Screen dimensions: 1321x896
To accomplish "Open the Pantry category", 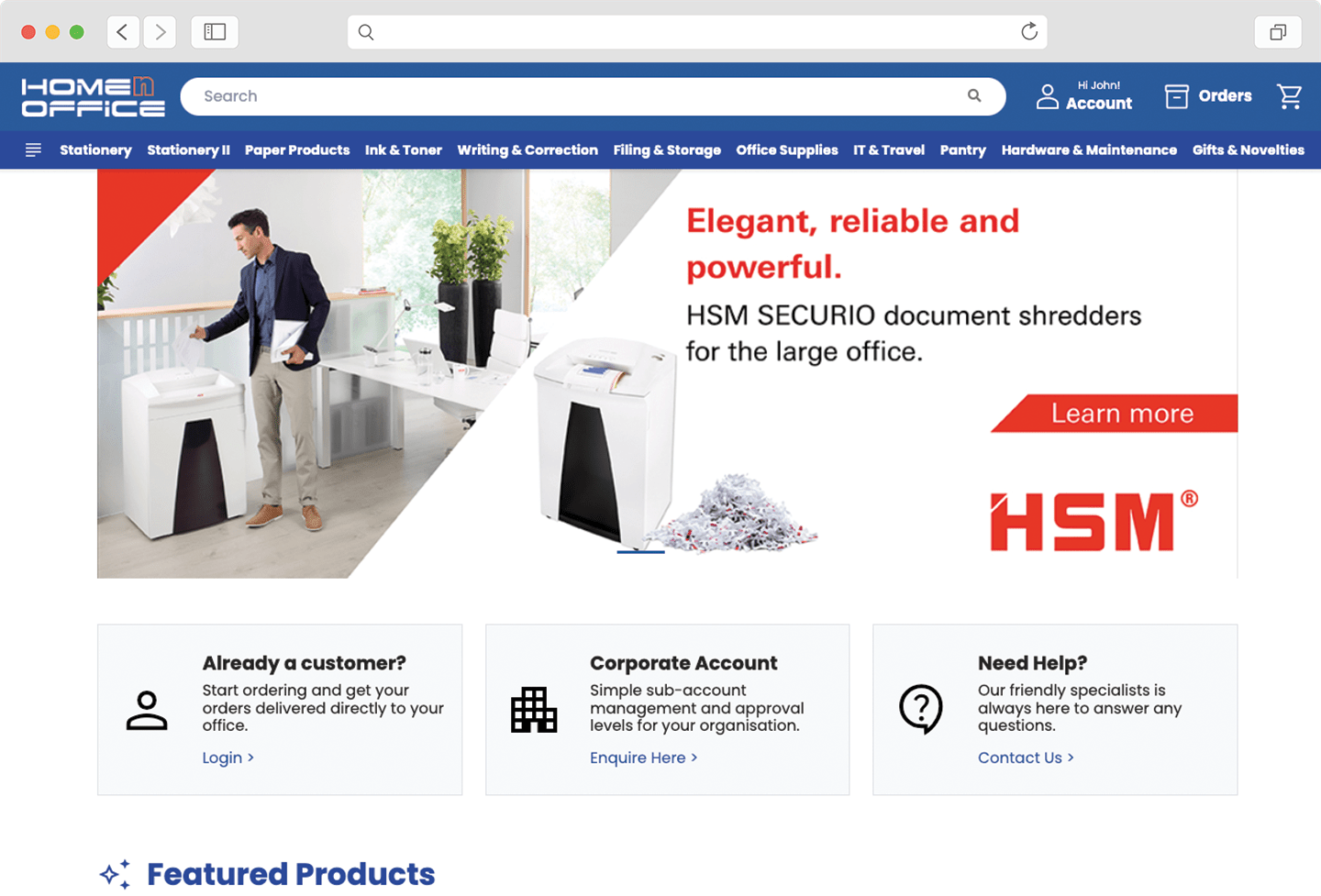I will [963, 150].
